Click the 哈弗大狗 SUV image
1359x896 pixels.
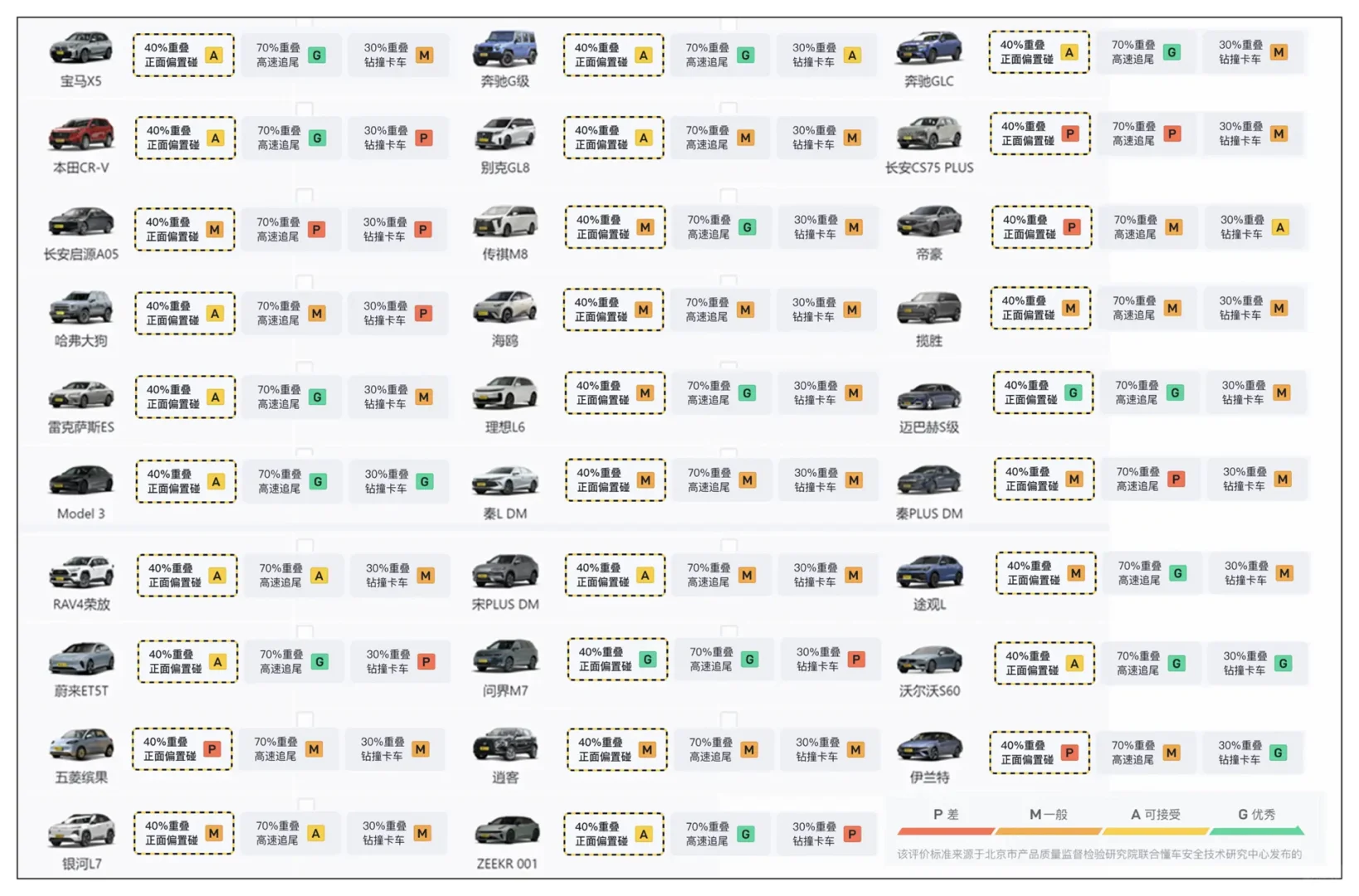[80, 309]
